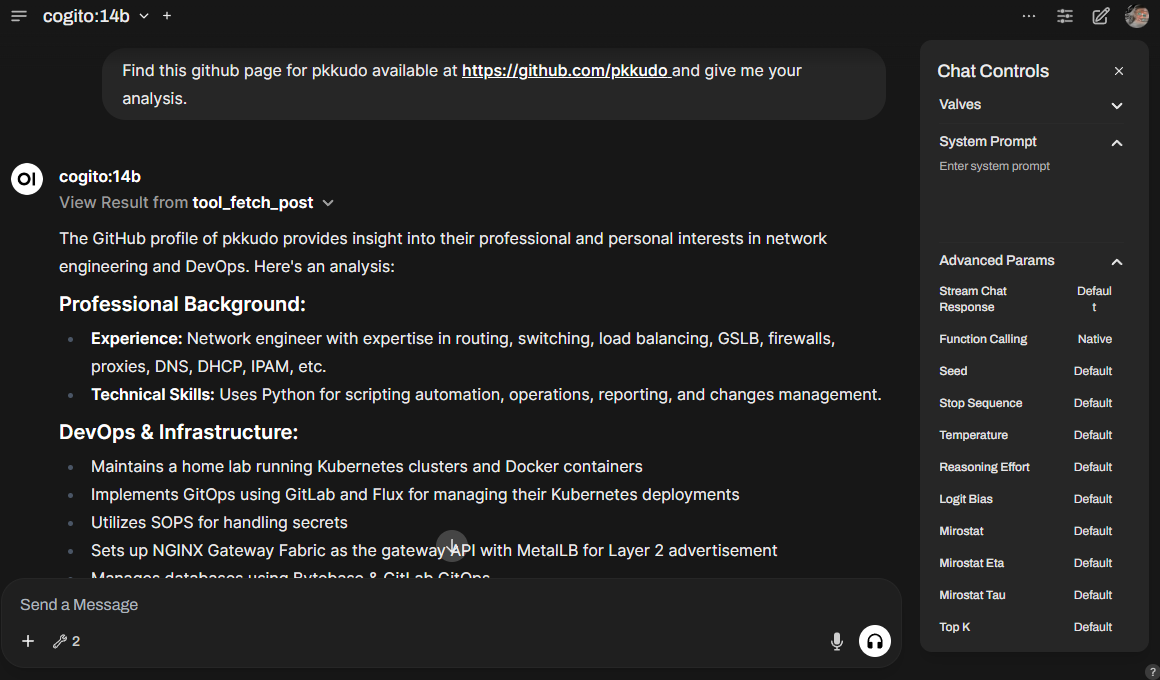Screen dimensions: 1160x680
Task: Start voice call with headphones button
Action: coord(875,641)
